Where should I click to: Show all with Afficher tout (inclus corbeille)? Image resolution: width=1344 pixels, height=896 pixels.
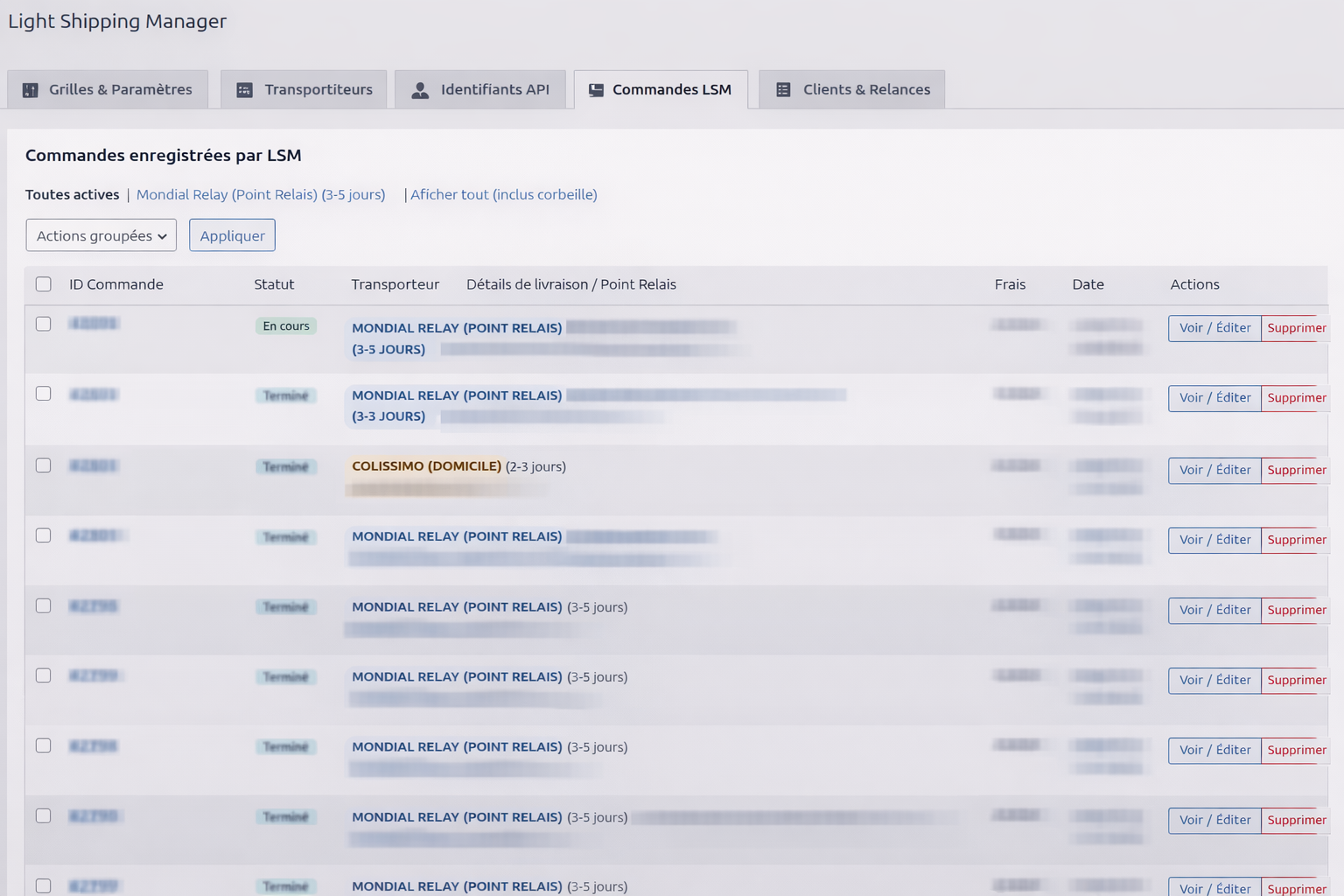(x=504, y=194)
